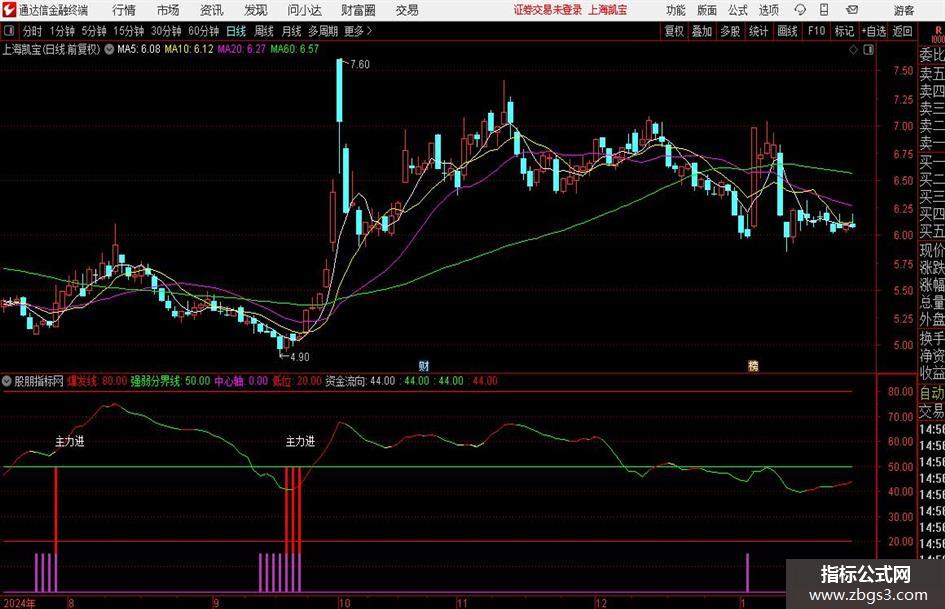
Task: Click the 统计 statistics button
Action: point(758,31)
